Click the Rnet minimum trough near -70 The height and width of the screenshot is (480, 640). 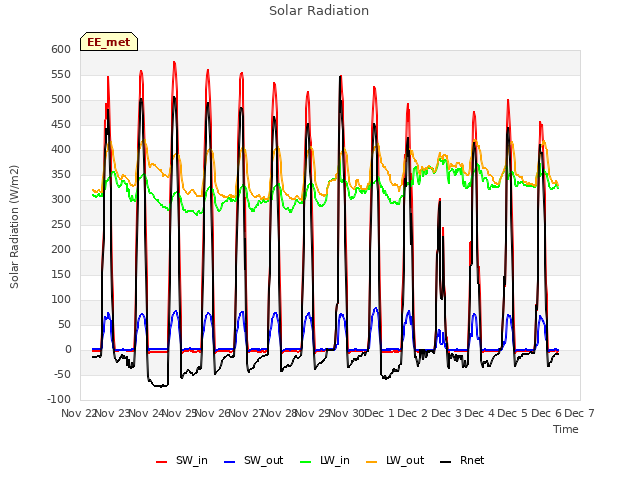[159, 385]
